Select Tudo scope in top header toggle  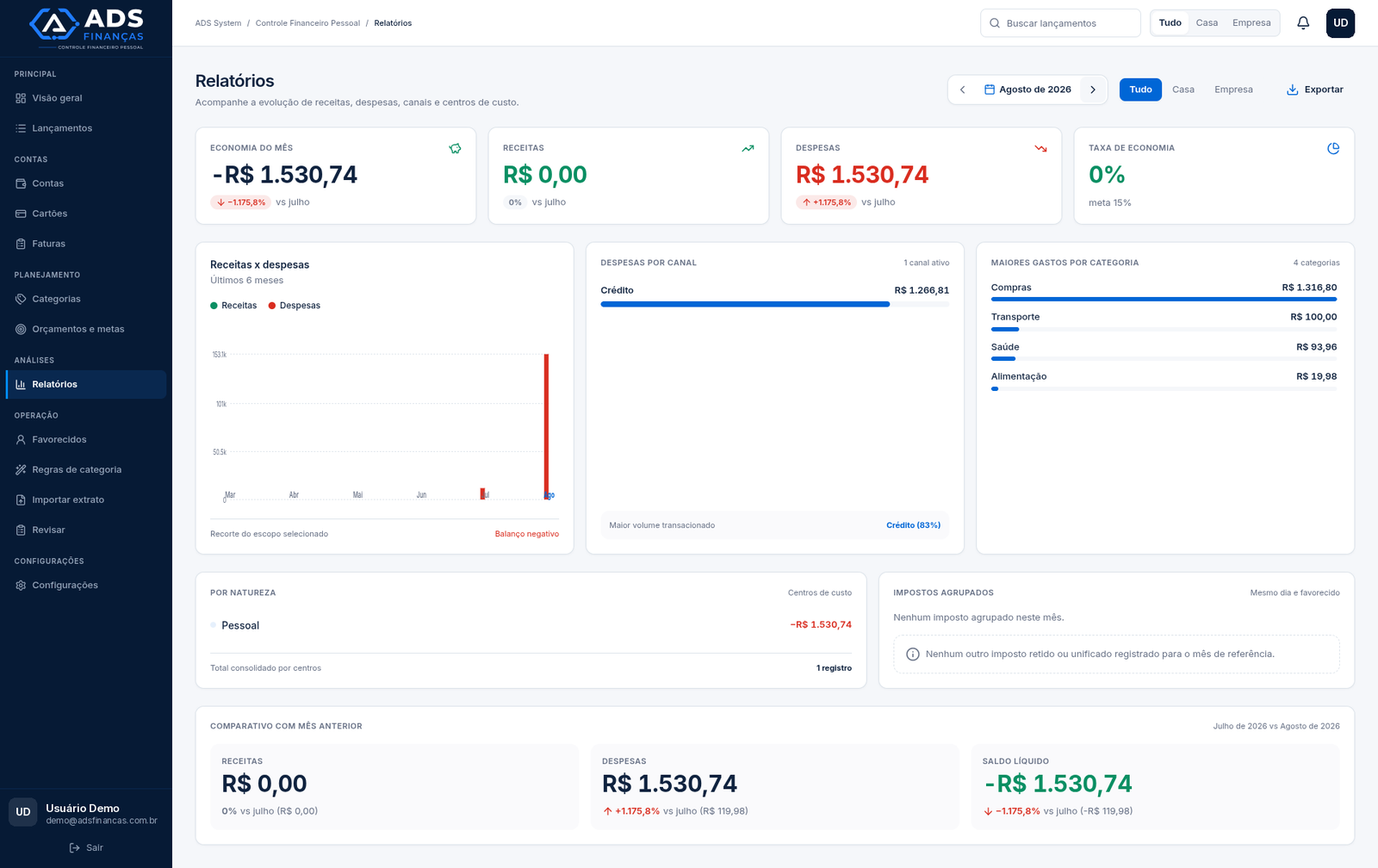point(1170,23)
